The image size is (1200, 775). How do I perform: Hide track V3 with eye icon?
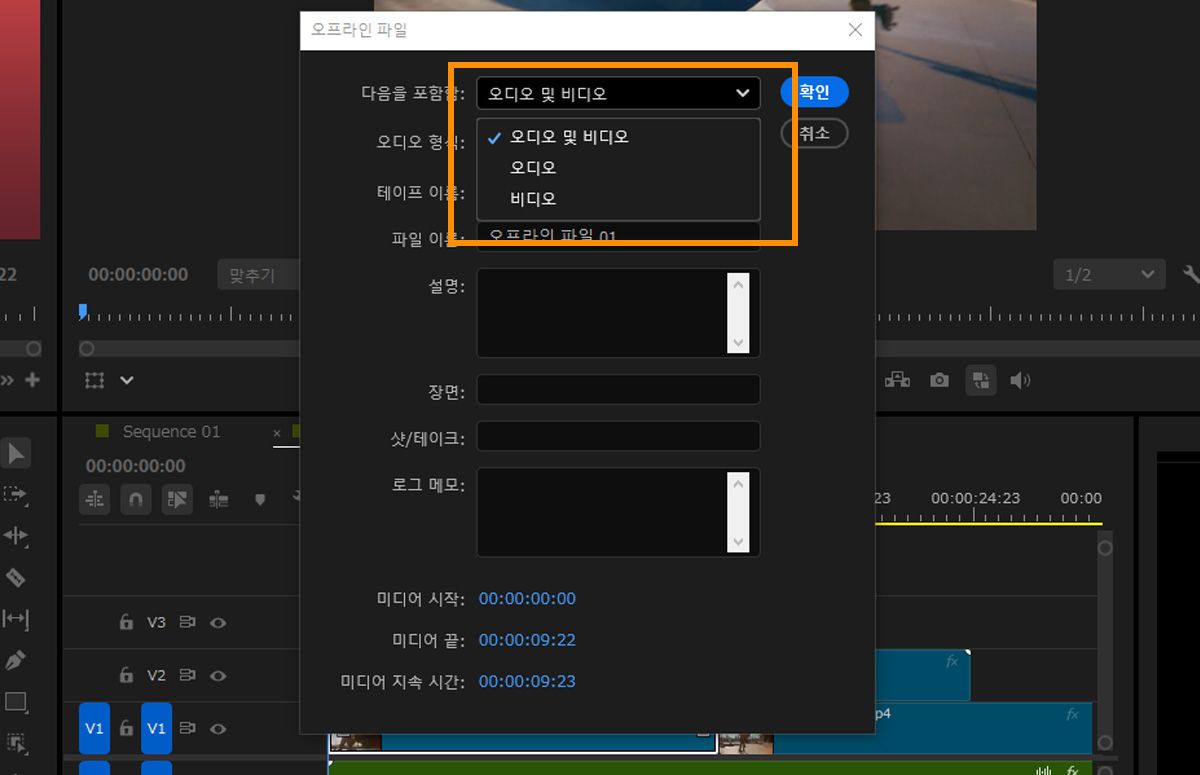coord(218,622)
